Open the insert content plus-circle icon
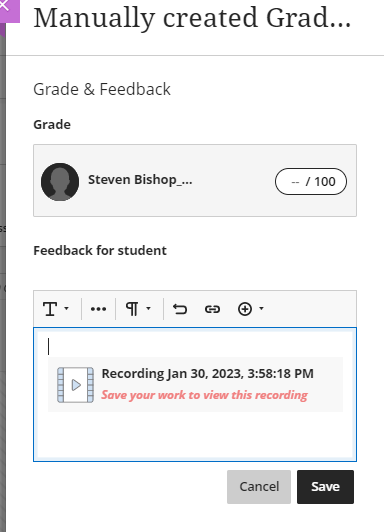This screenshot has width=384, height=532. (245, 309)
